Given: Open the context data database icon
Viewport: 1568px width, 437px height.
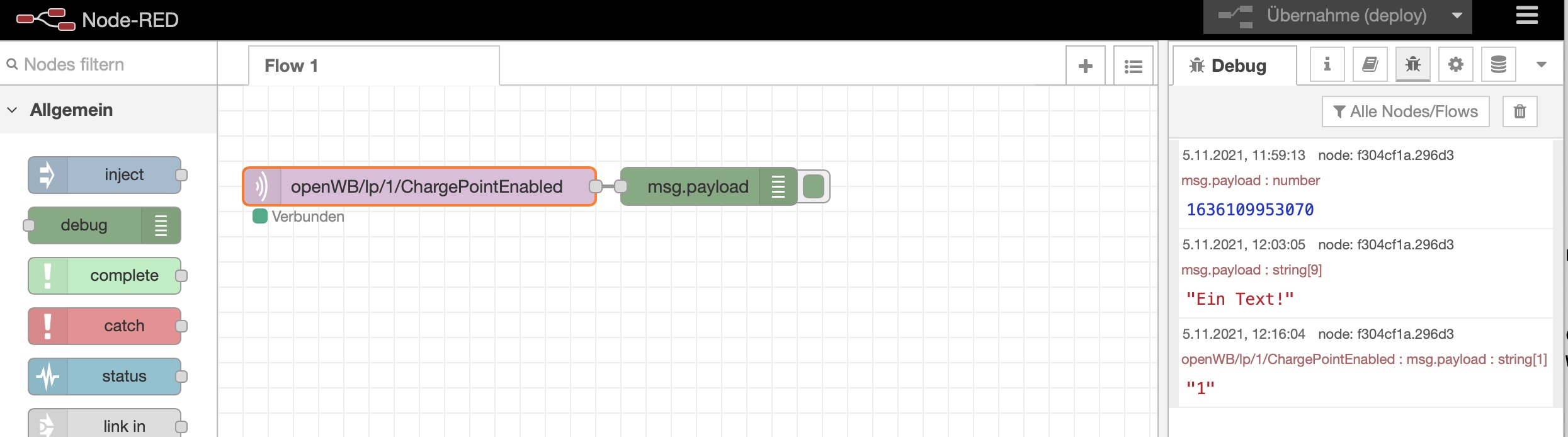Looking at the screenshot, I should pos(1499,64).
